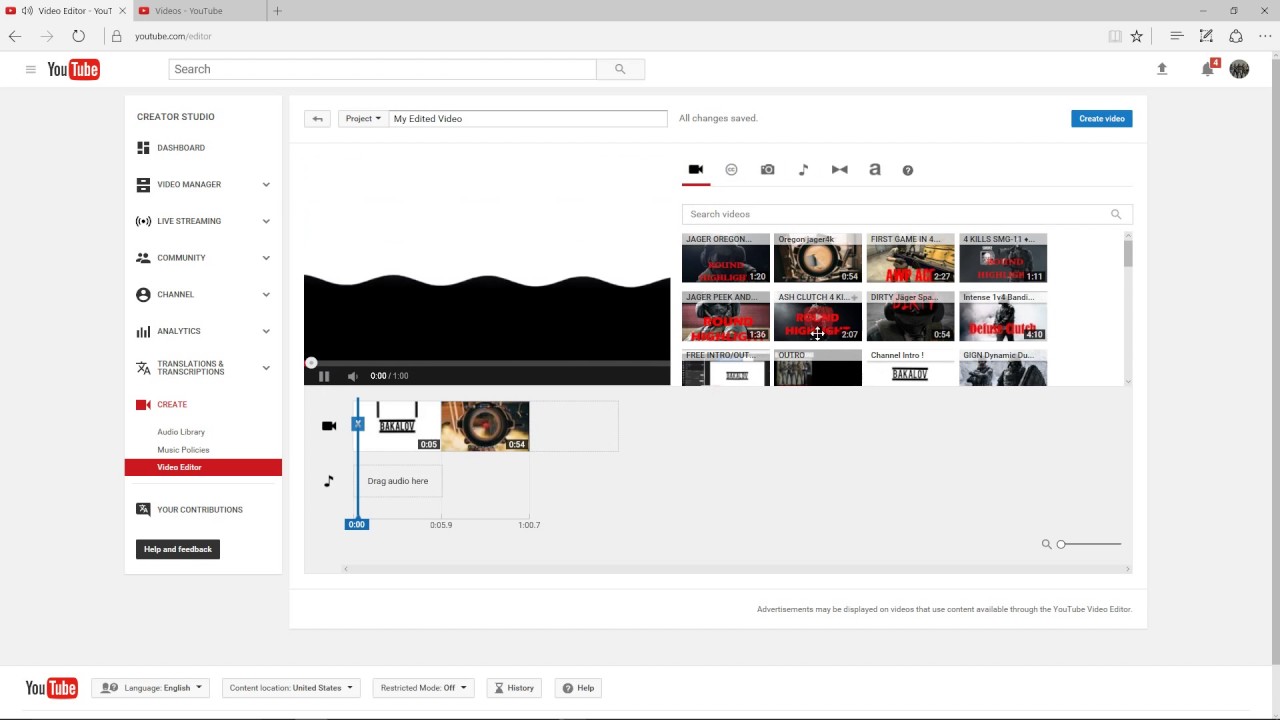
Task: Click the Help and feedback button
Action: pos(178,549)
